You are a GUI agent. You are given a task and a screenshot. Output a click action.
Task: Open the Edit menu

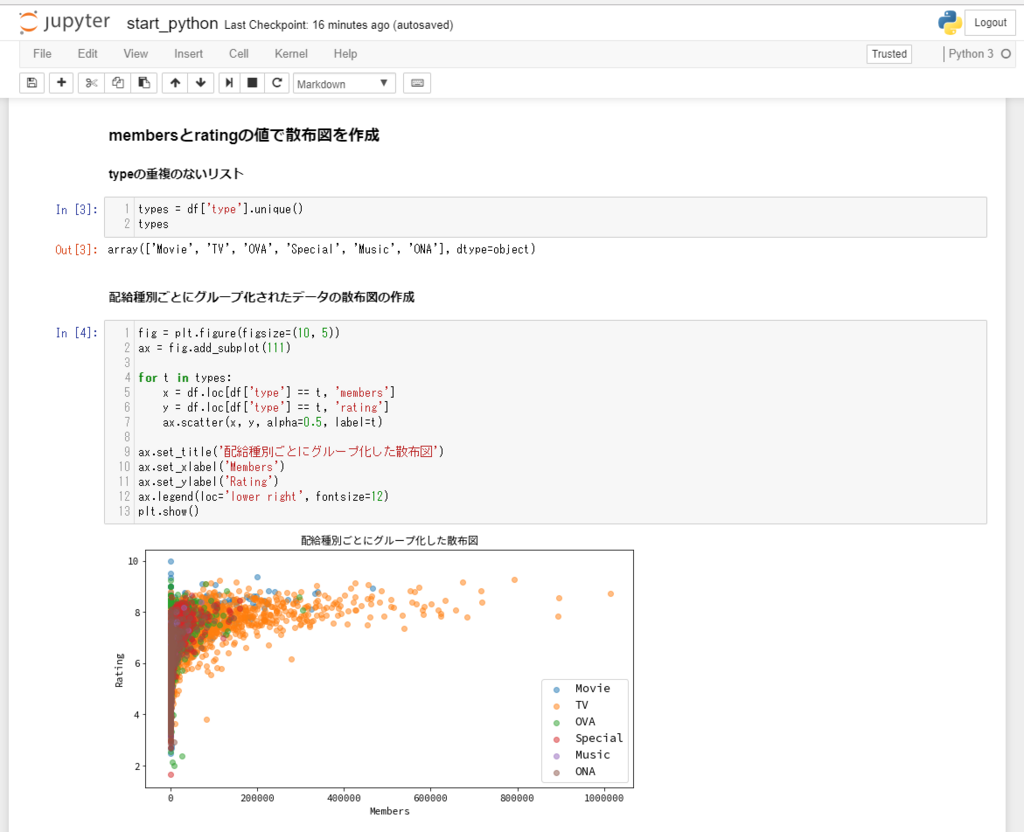(88, 54)
